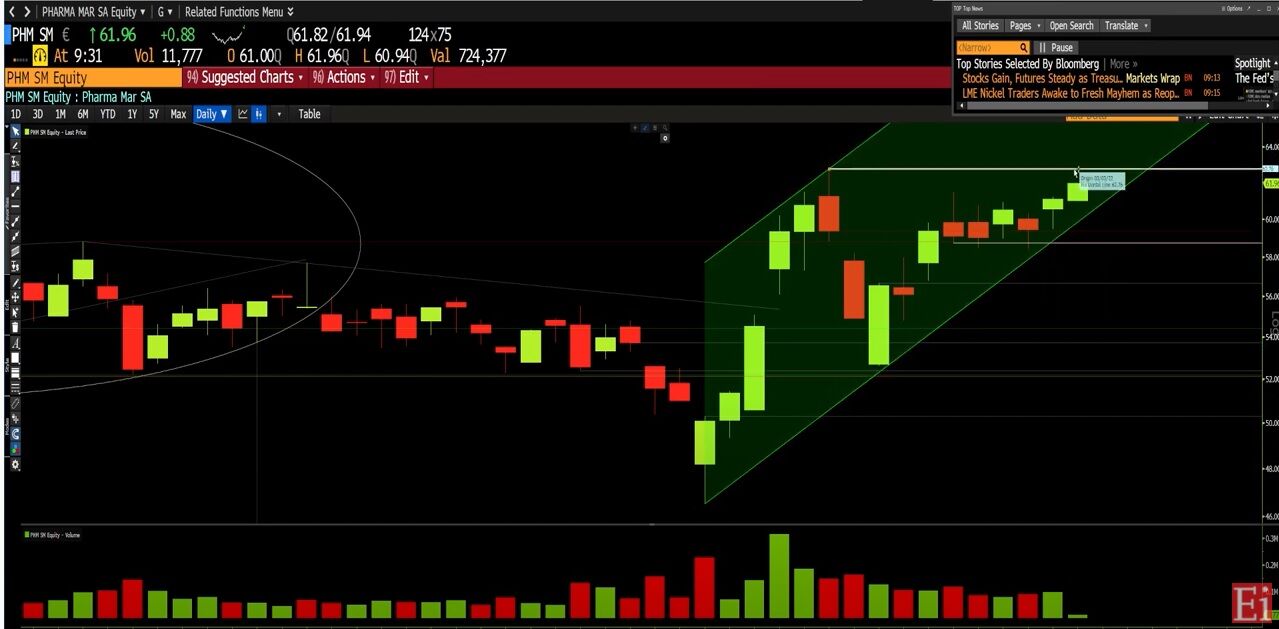
Task: Select the 1M time range
Action: (60, 114)
